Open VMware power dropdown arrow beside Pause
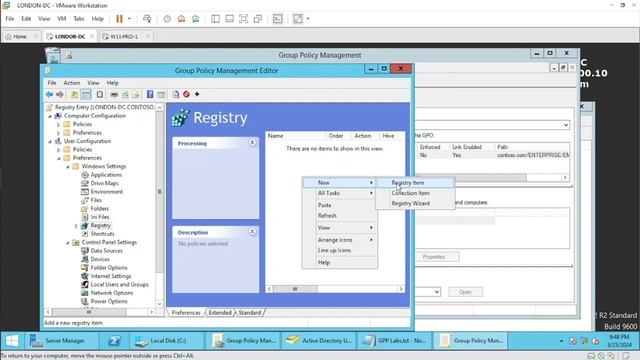This screenshot has width=640, height=360. (129, 19)
